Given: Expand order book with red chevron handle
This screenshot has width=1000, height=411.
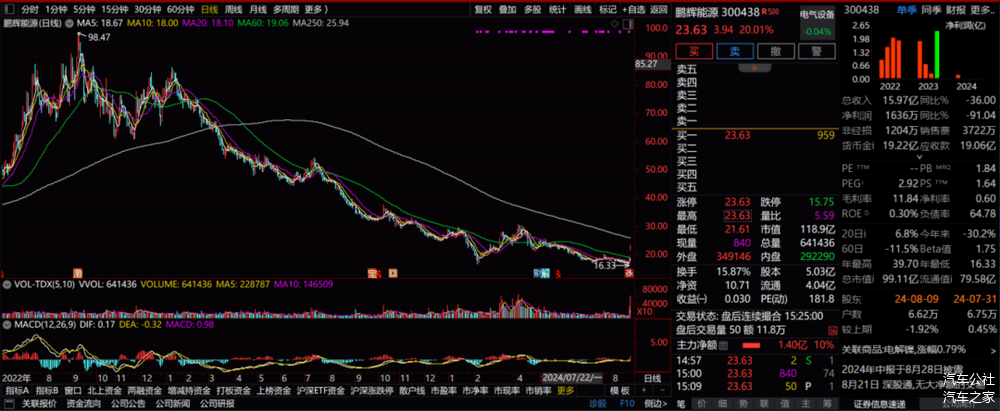Looking at the screenshot, I should coord(754,67).
